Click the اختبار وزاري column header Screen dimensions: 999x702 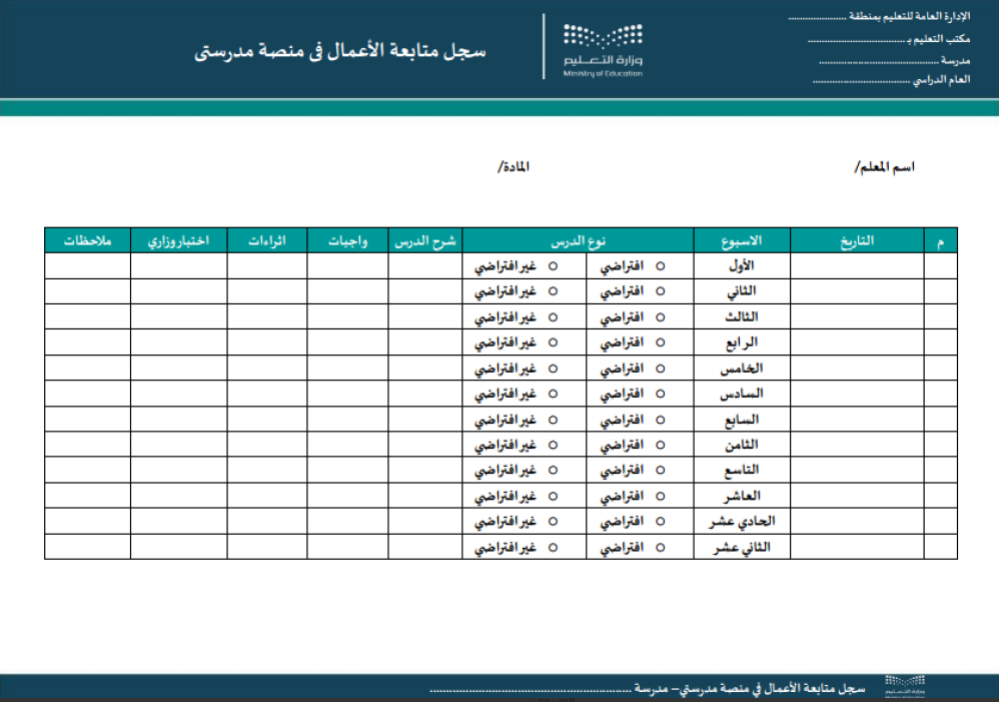(x=178, y=240)
